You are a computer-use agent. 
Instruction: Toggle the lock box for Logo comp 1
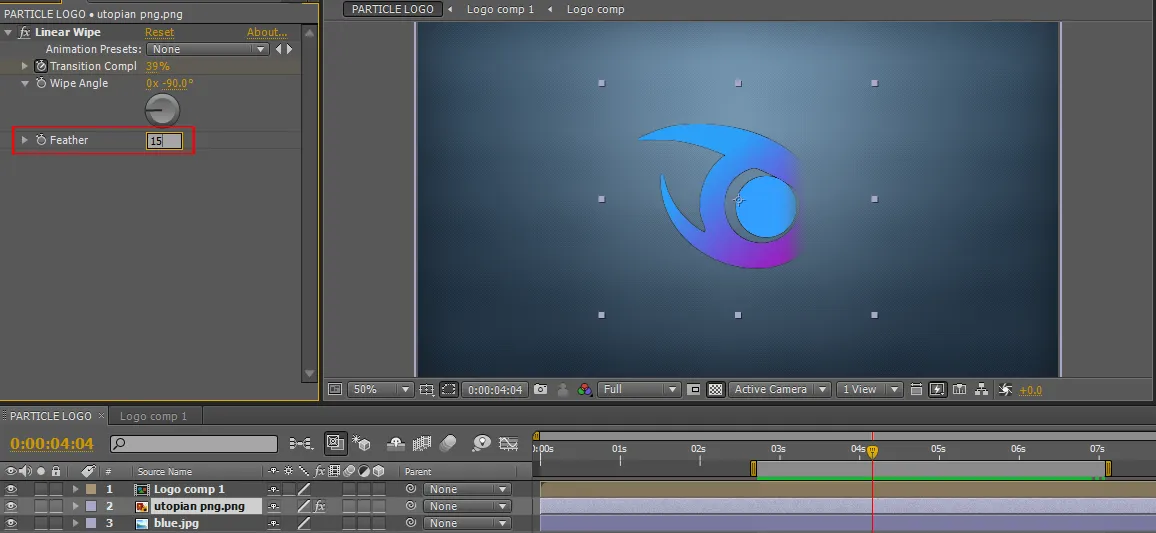56,489
